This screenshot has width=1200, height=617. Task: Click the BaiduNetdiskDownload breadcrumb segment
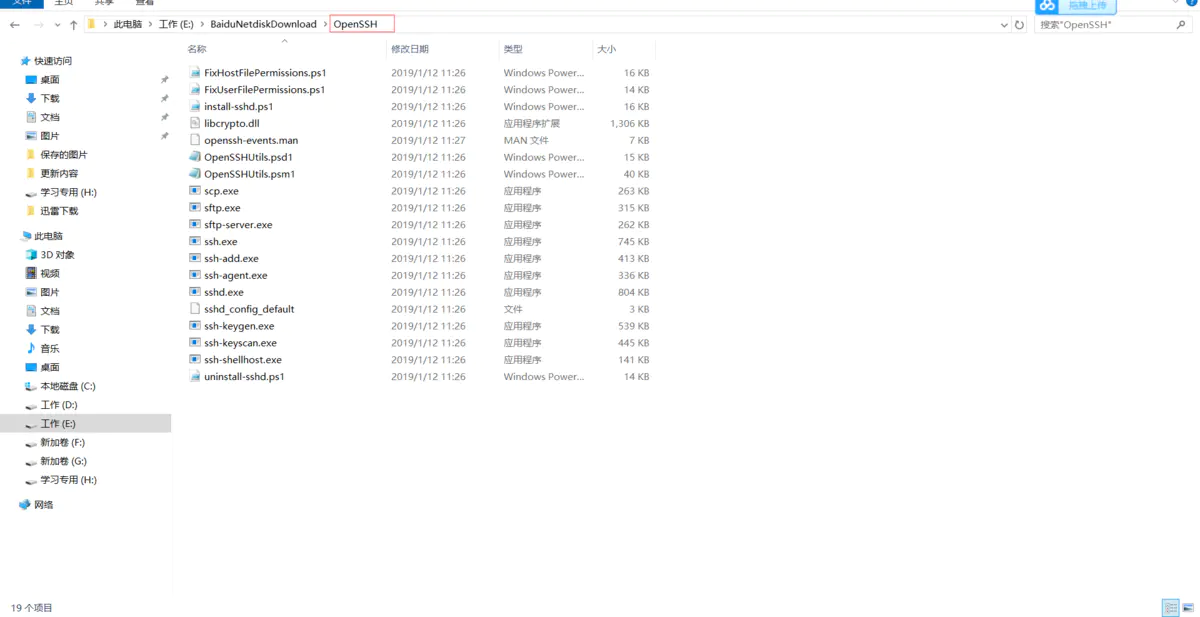(263, 24)
